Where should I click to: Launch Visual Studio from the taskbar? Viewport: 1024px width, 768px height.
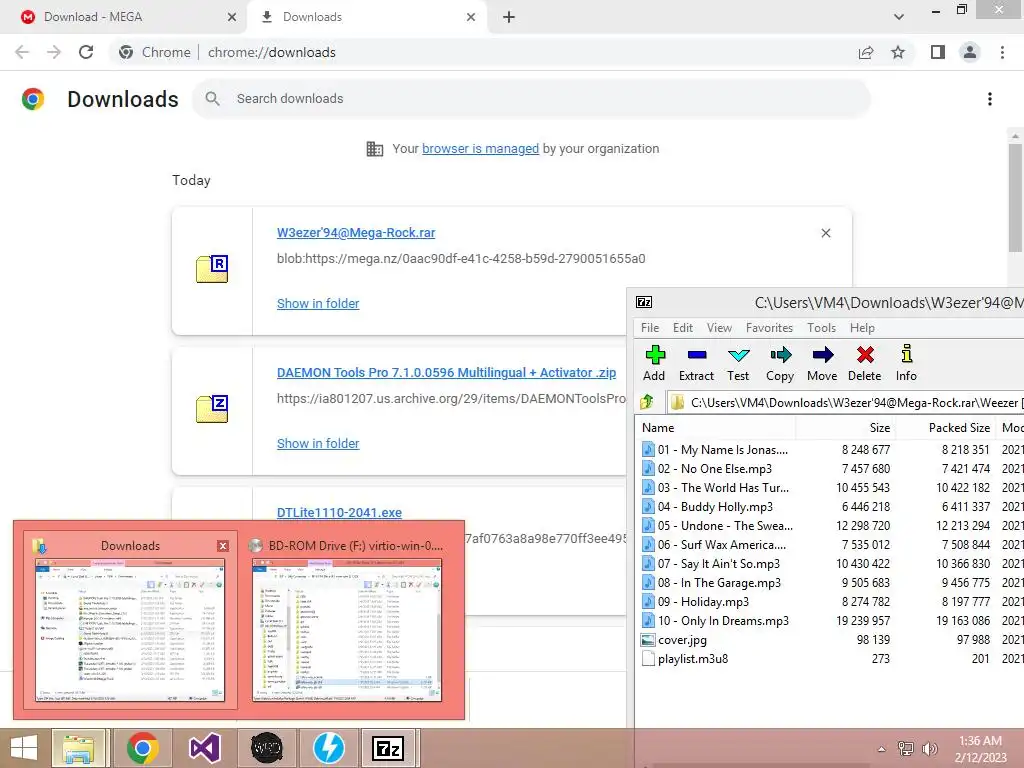204,748
